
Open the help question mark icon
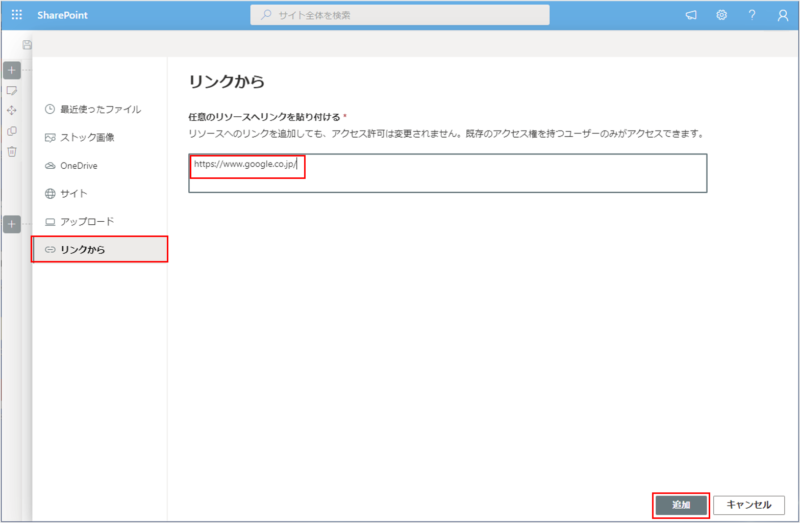click(752, 15)
